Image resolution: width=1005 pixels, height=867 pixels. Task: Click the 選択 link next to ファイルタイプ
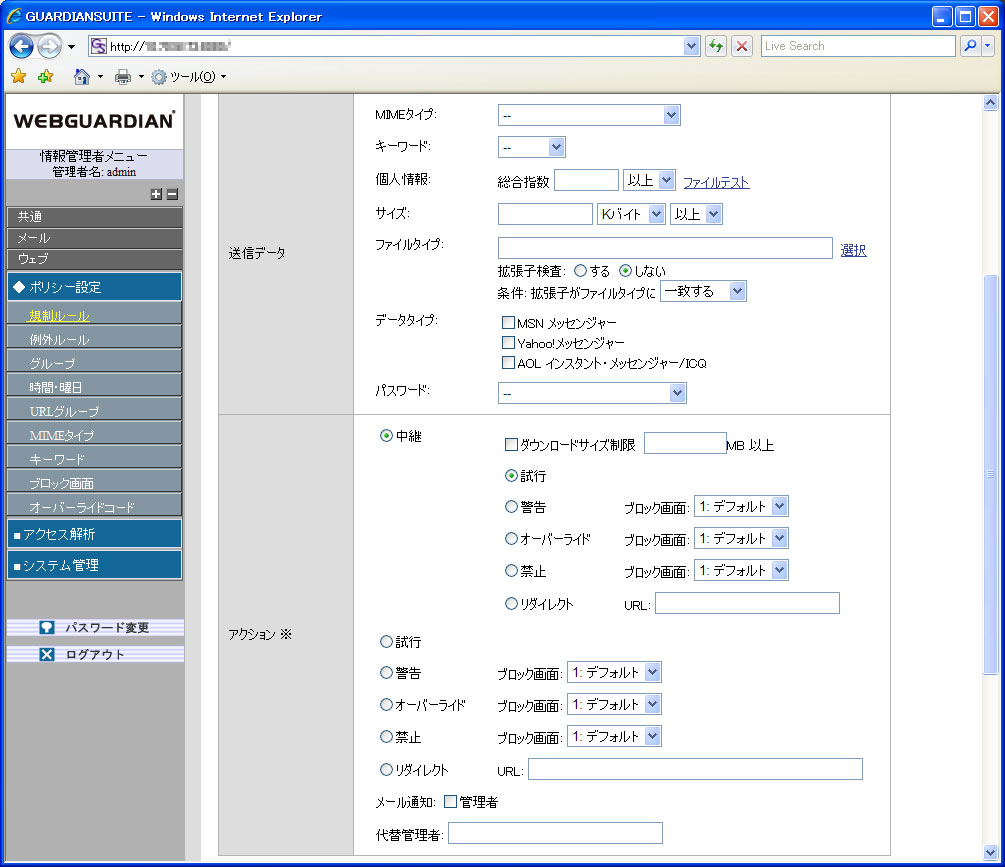tap(853, 250)
